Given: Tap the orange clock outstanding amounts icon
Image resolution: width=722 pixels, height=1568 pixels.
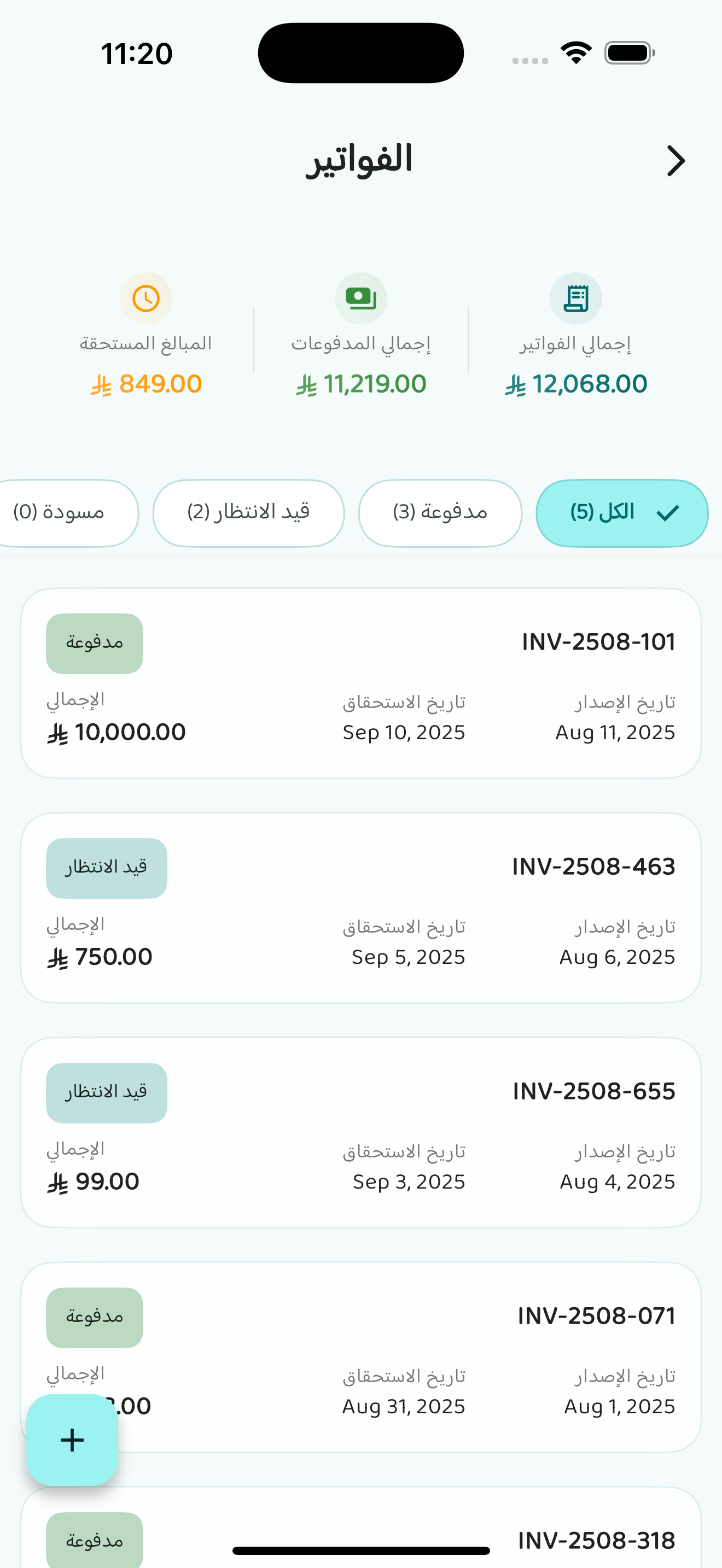Looking at the screenshot, I should (146, 299).
